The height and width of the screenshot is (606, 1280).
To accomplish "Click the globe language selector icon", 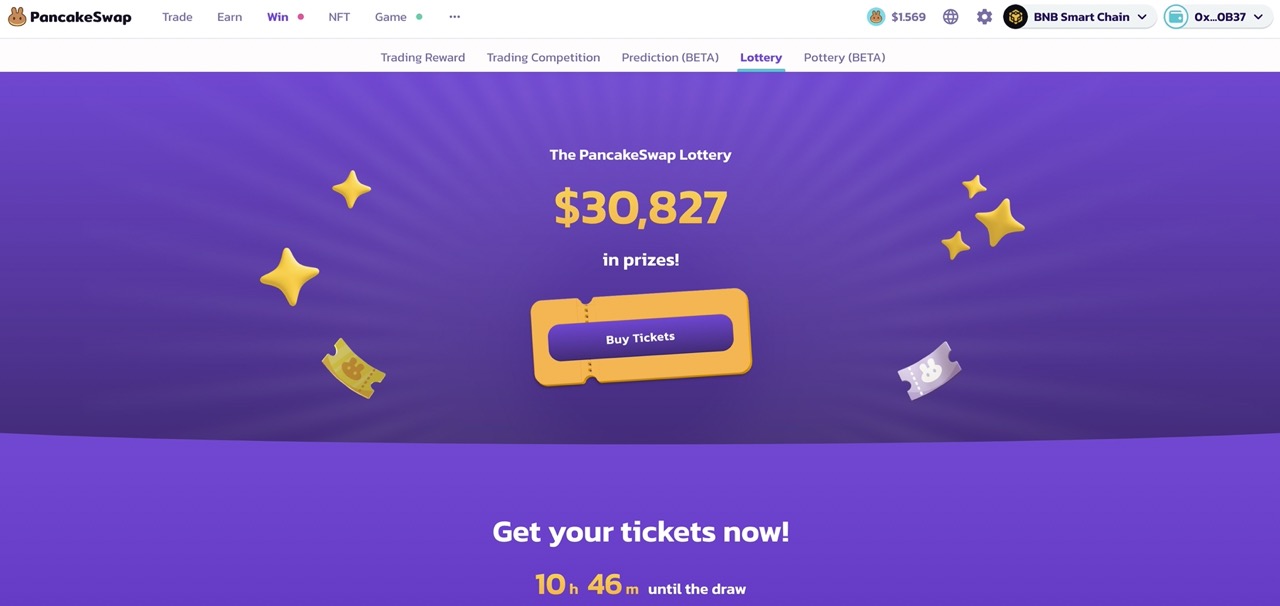I will coord(950,16).
